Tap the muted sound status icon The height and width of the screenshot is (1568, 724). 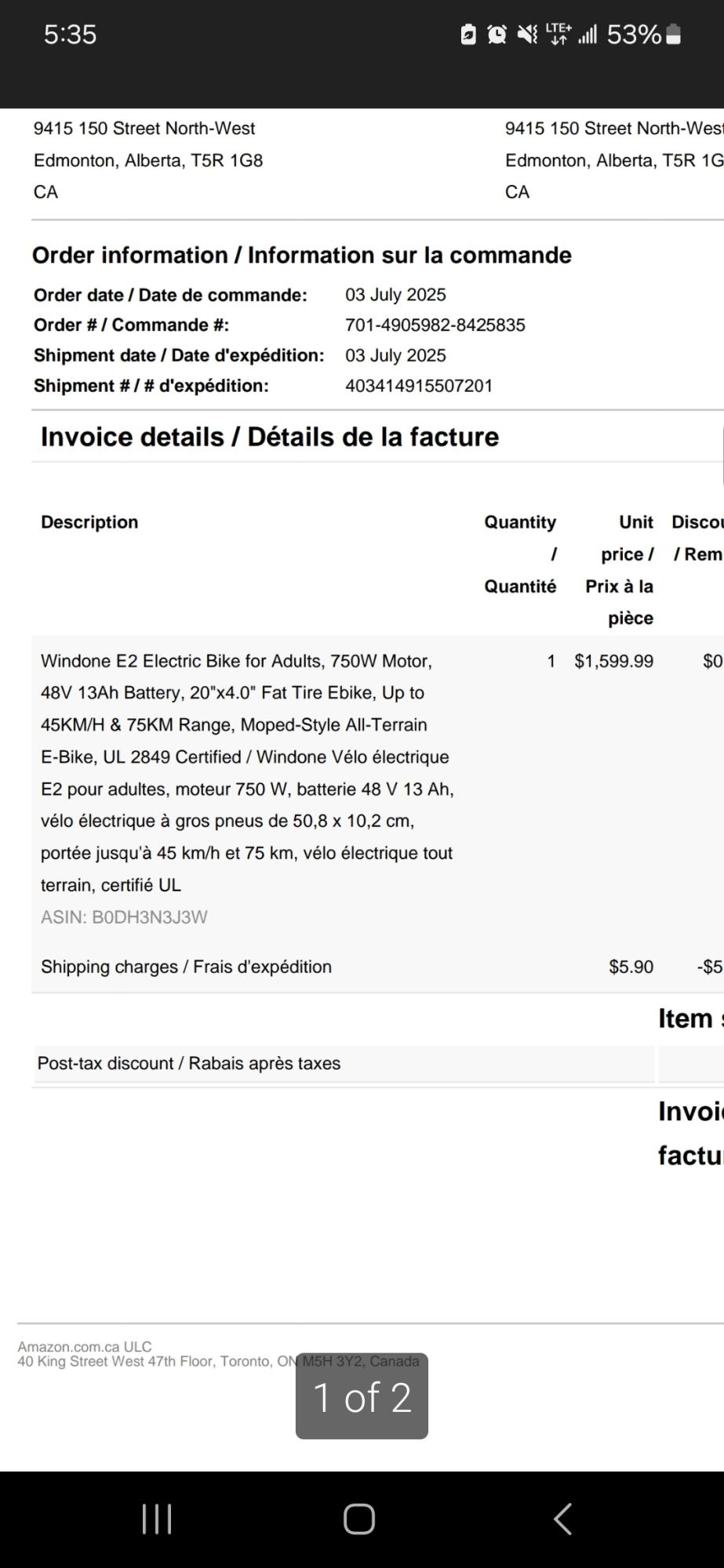coord(527,34)
